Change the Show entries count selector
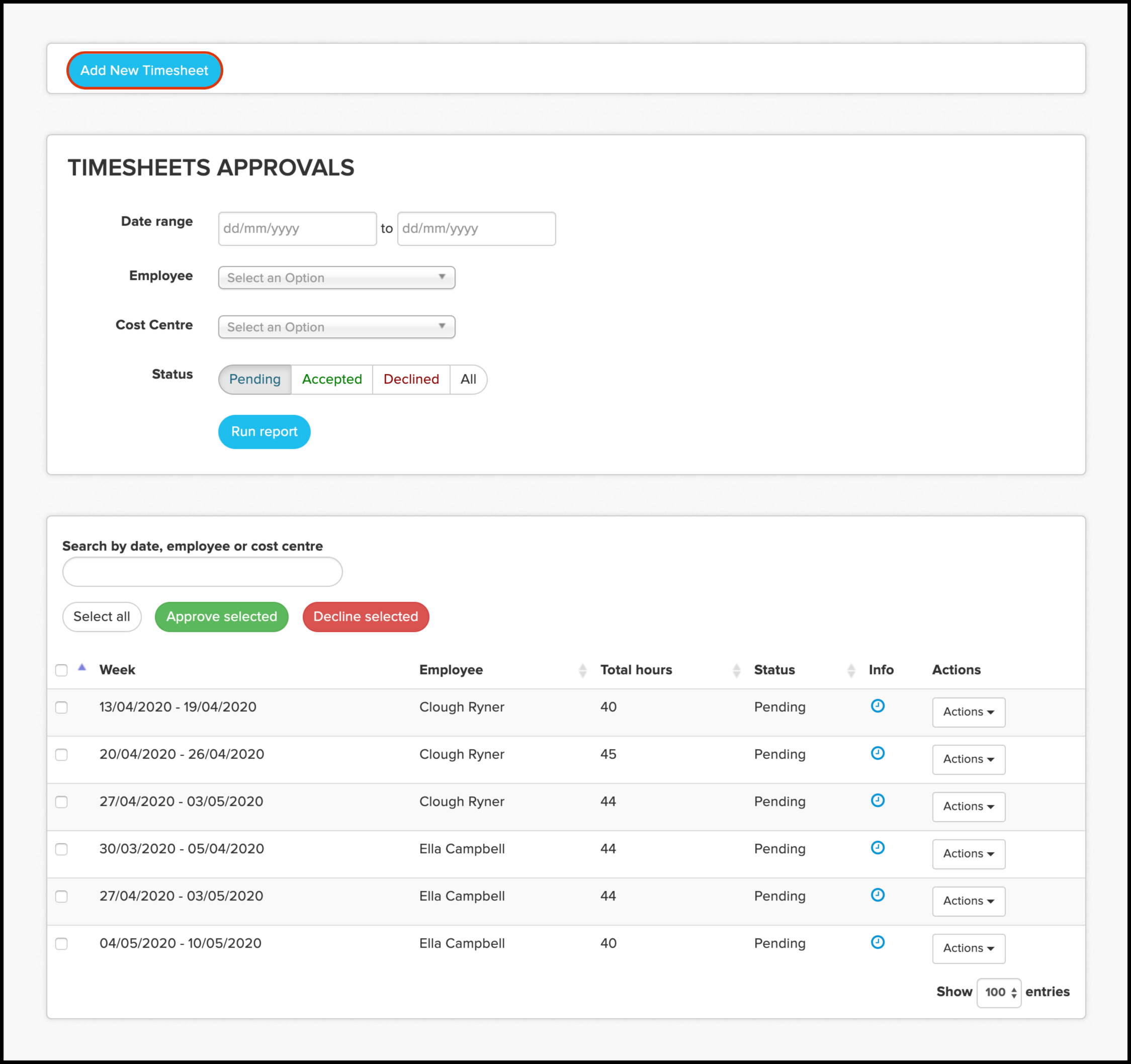The width and height of the screenshot is (1131, 1064). tap(998, 992)
